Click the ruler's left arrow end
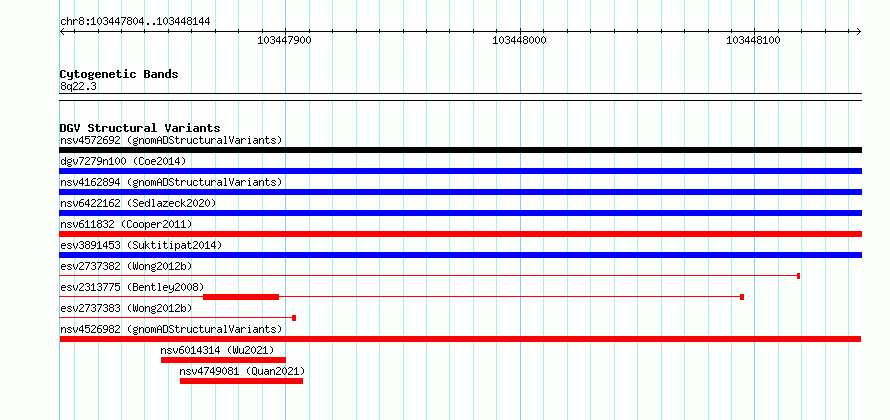The height and width of the screenshot is (420, 890). point(62,31)
